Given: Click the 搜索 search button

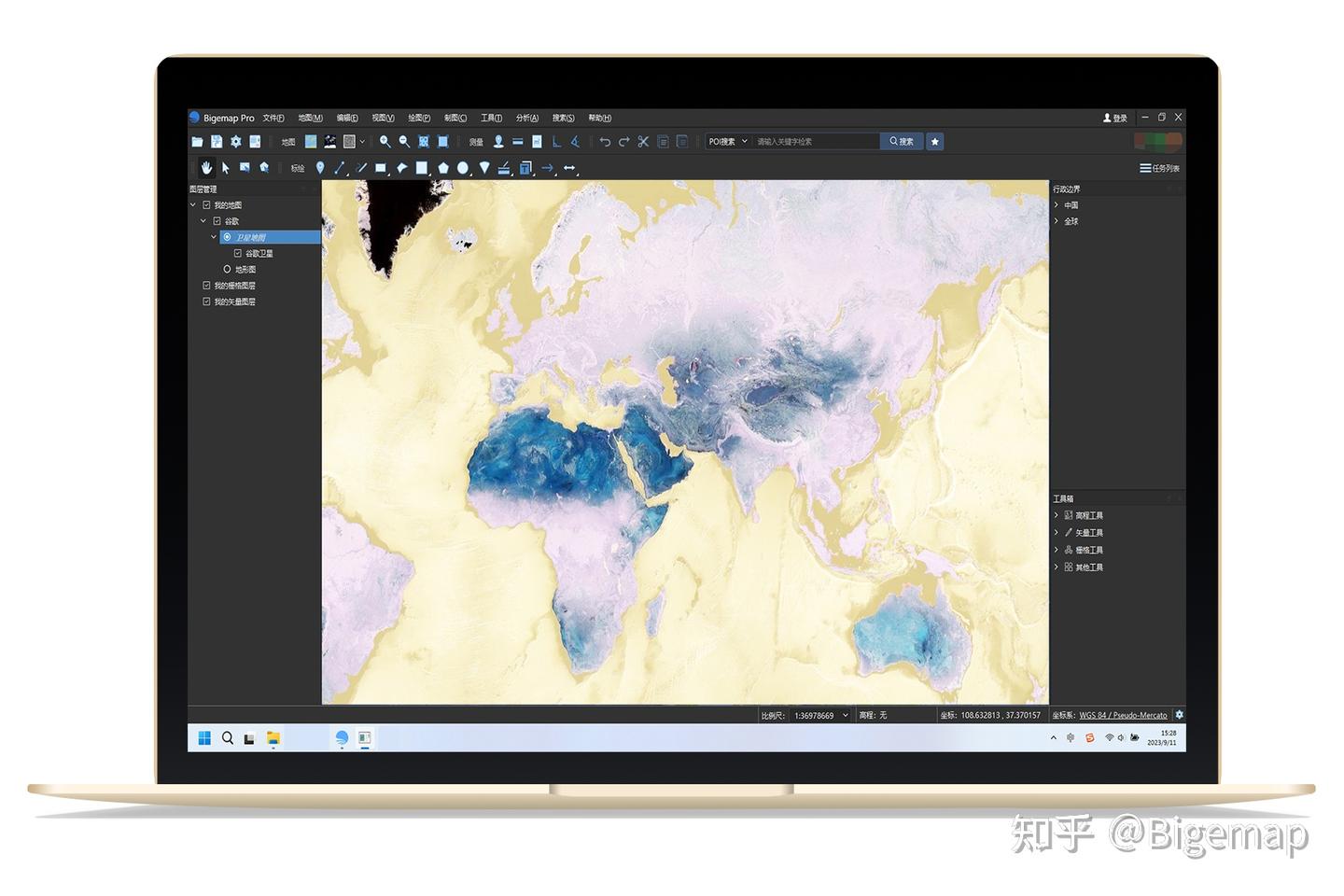Looking at the screenshot, I should [x=901, y=141].
